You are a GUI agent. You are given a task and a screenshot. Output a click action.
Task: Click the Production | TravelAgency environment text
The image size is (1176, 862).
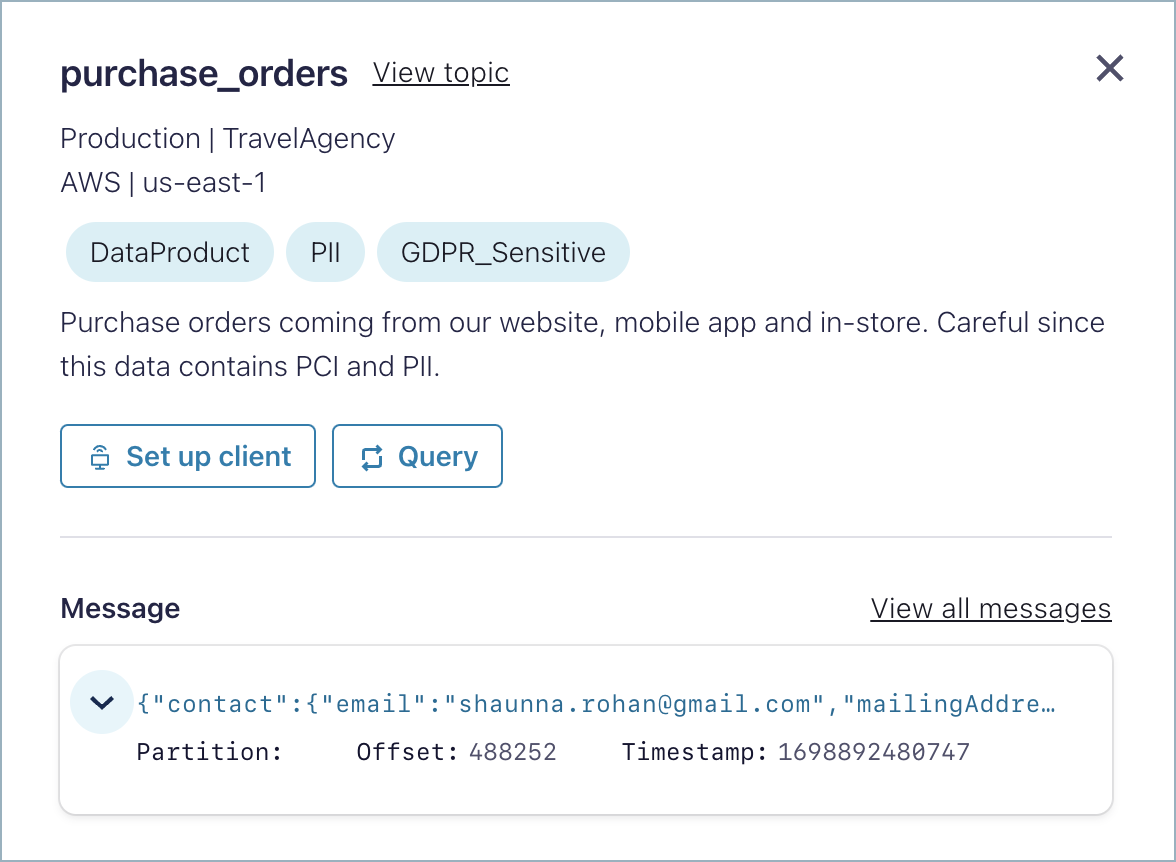(x=227, y=138)
